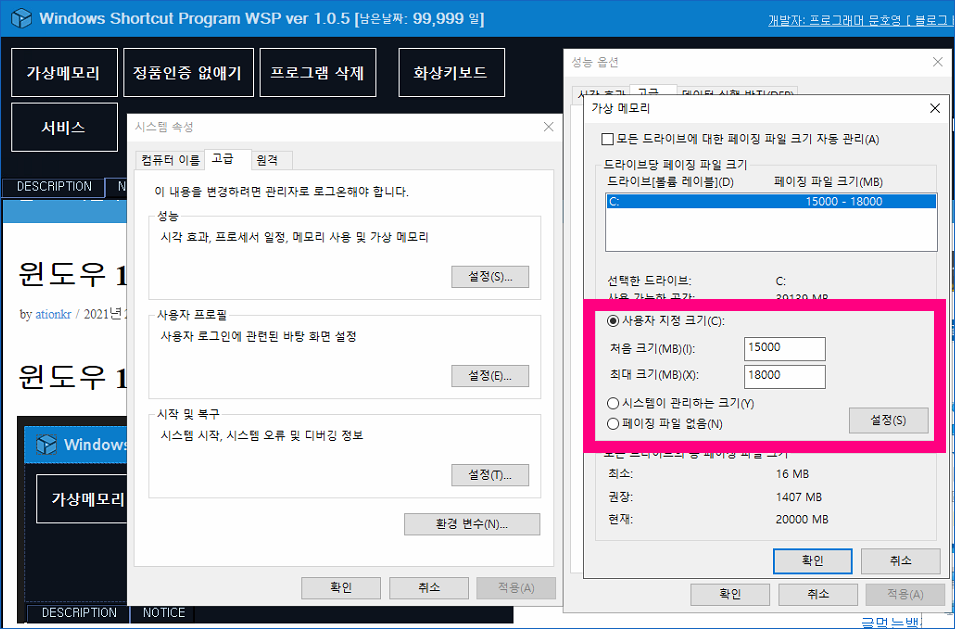Viewport: 955px width, 629px height.
Task: Click the 가상메모리 button in the embedded lower image
Action: click(x=82, y=499)
